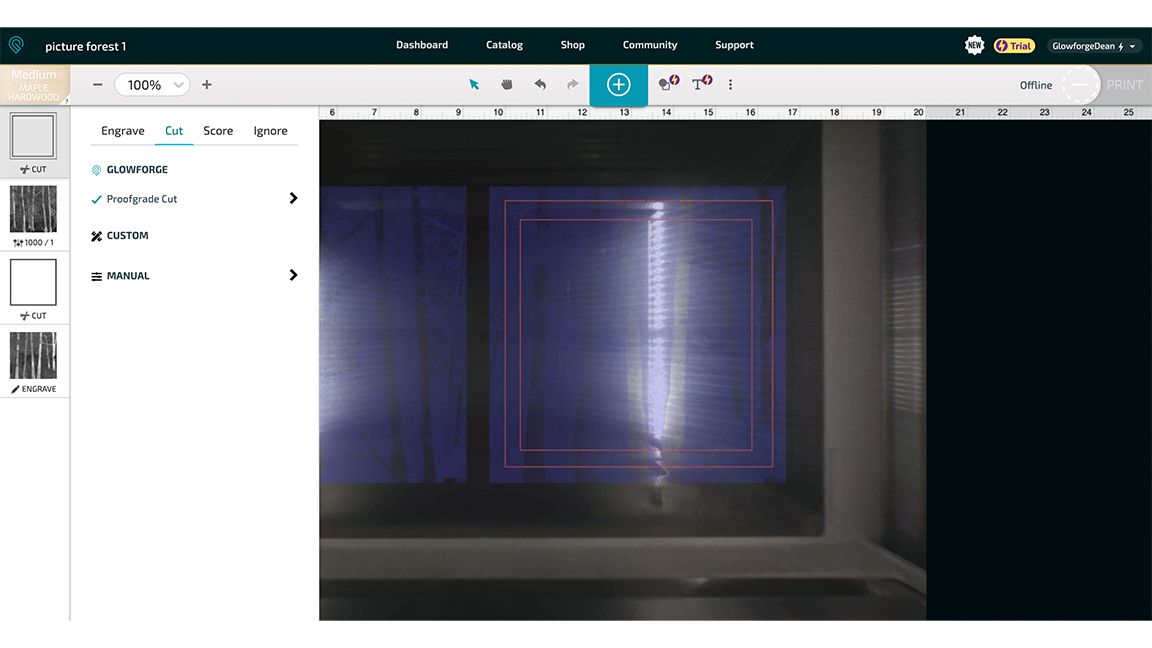Expand the Manual settings chevron

pos(293,275)
